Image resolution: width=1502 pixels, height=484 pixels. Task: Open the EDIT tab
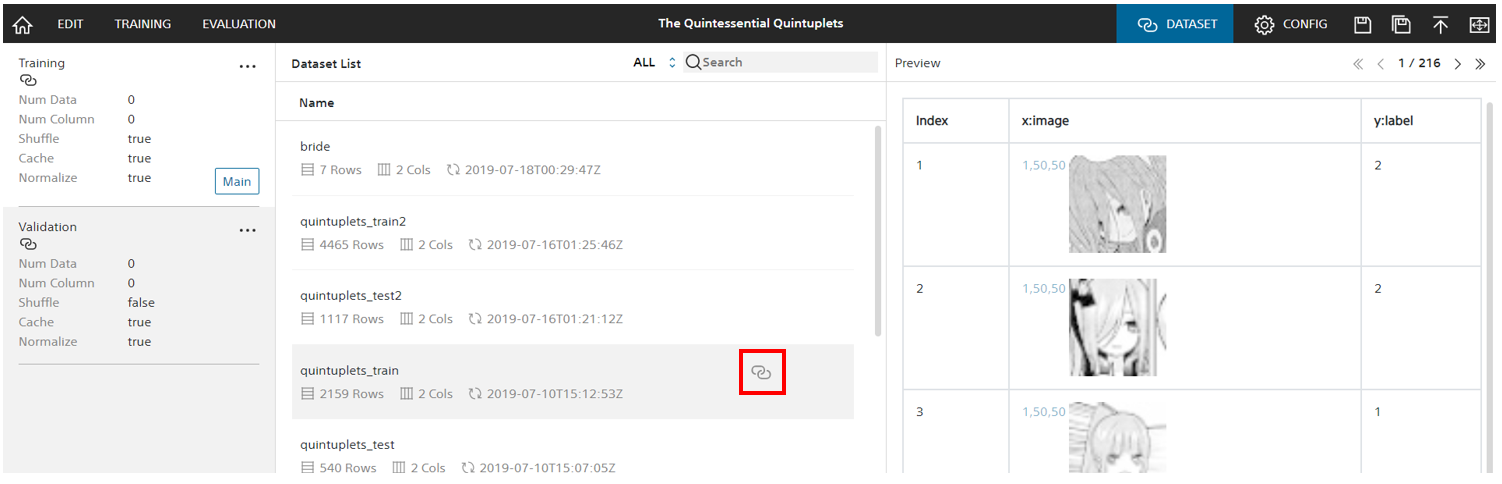[70, 24]
